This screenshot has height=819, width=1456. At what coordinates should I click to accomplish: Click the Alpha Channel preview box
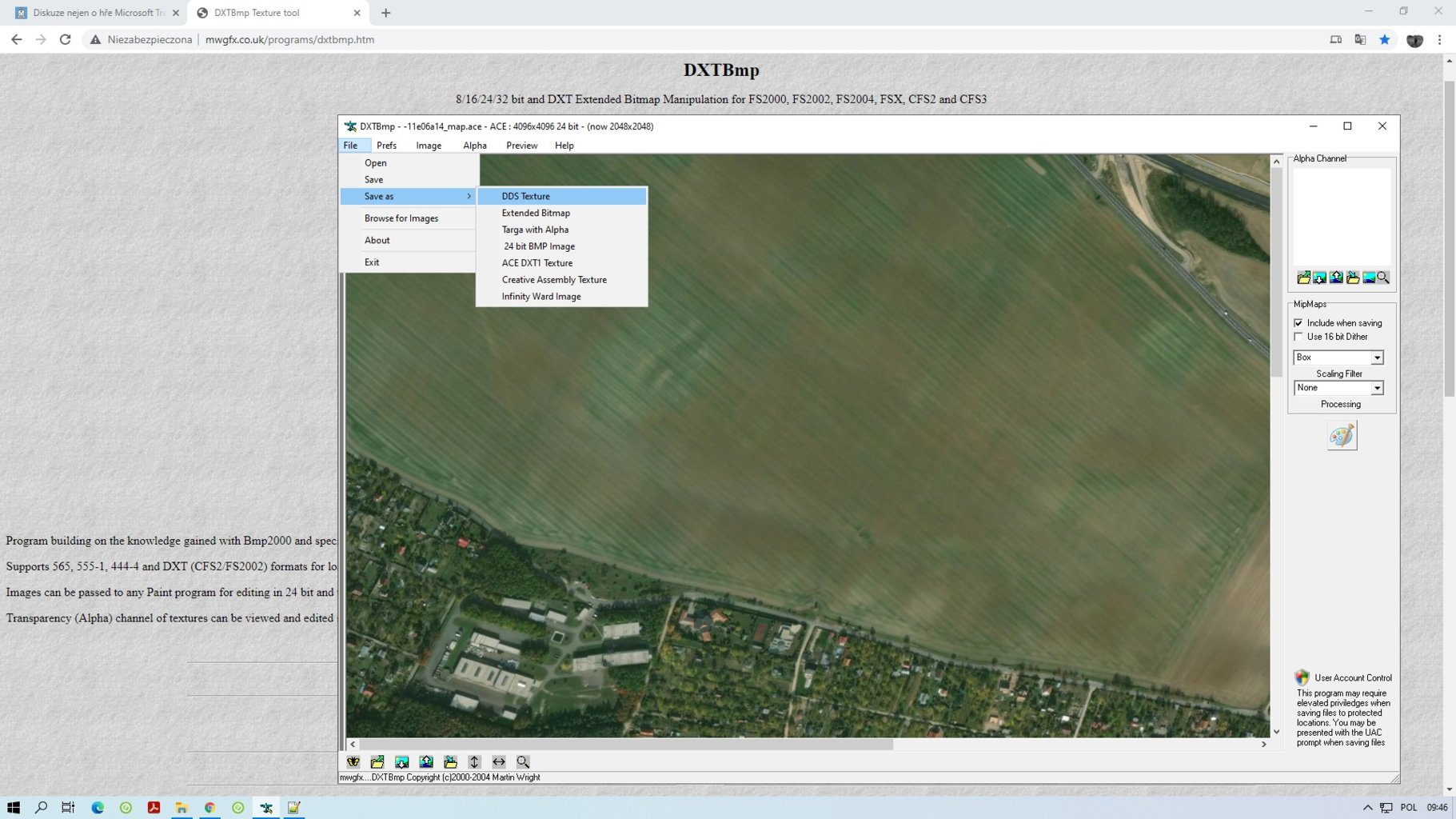pyautogui.click(x=1342, y=216)
